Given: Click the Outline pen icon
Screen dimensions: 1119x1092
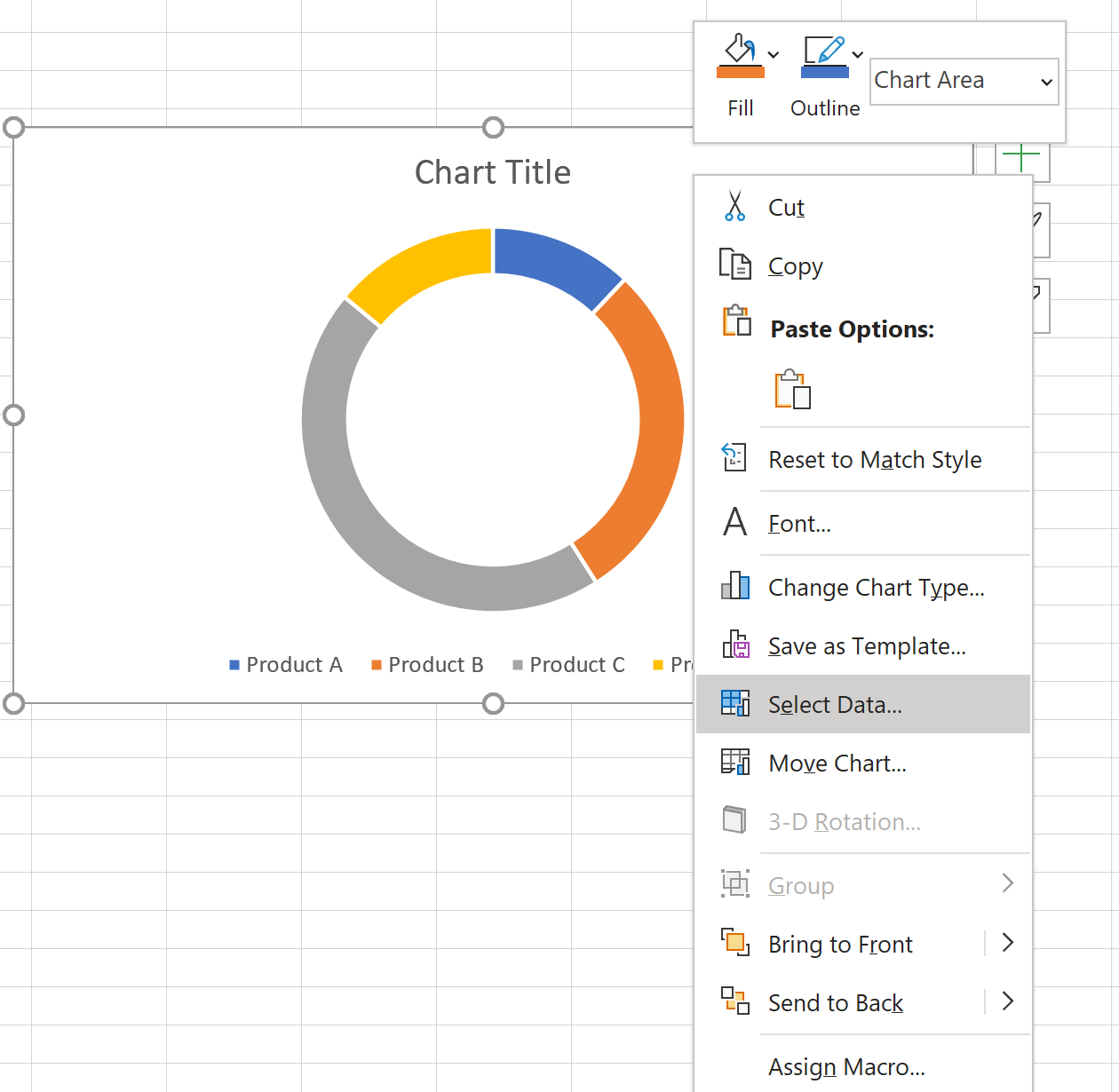Looking at the screenshot, I should (824, 55).
